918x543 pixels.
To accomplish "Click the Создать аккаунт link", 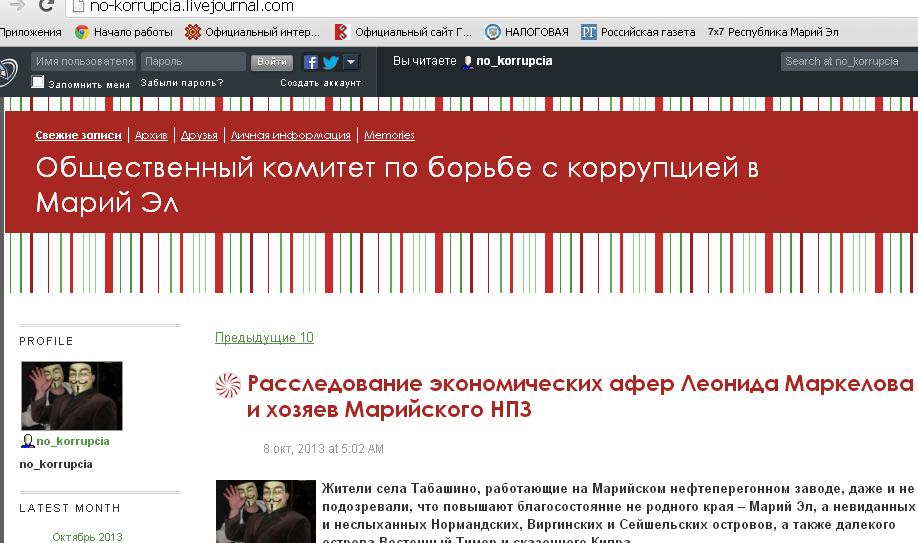I will [x=320, y=83].
